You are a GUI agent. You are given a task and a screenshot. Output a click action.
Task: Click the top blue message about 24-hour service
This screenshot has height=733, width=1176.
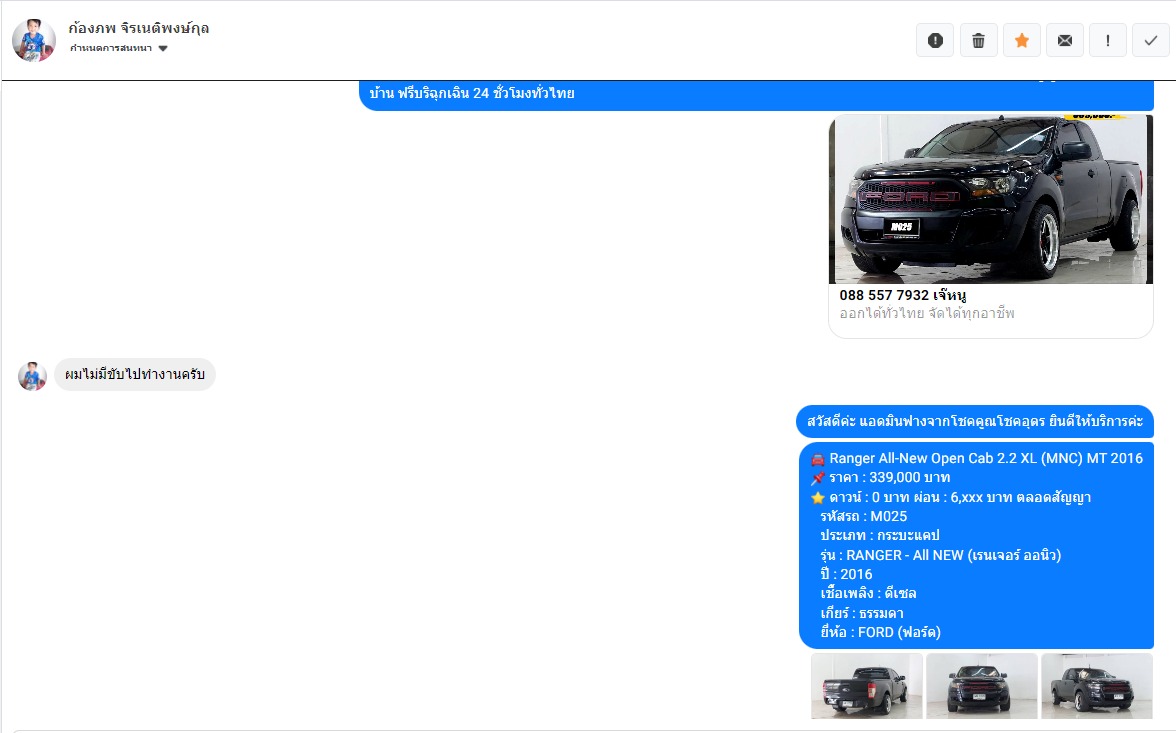(756, 94)
